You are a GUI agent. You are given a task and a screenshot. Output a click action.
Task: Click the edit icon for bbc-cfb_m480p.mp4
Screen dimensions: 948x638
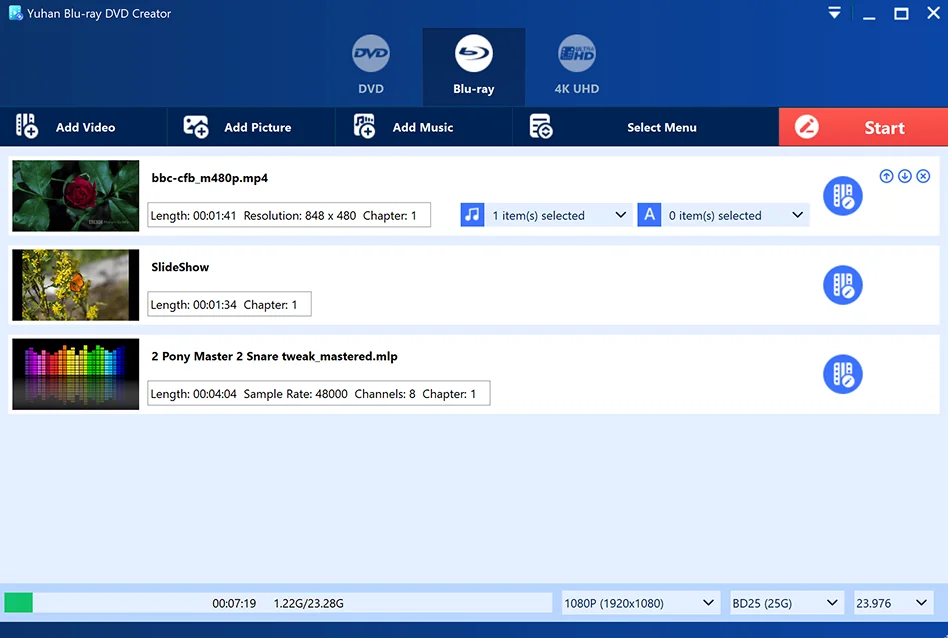pos(842,196)
